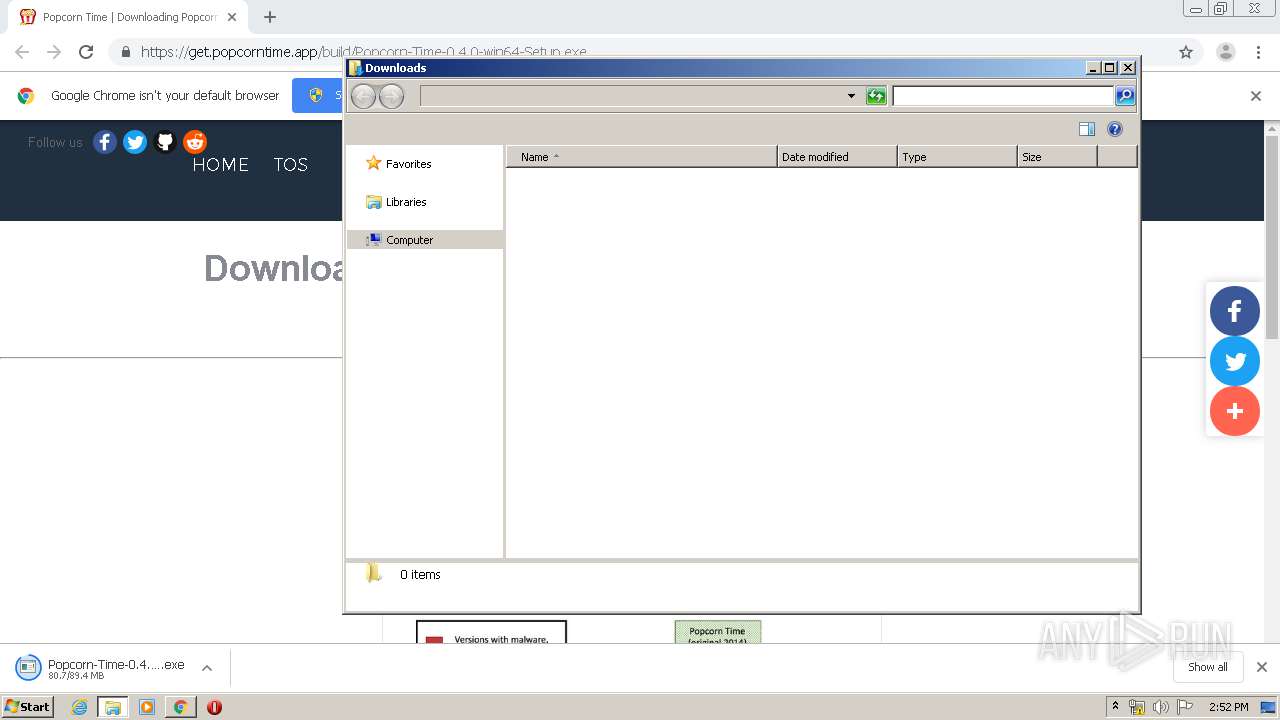Click the Chrome taskbar icon
Image resolution: width=1280 pixels, height=720 pixels.
click(180, 707)
